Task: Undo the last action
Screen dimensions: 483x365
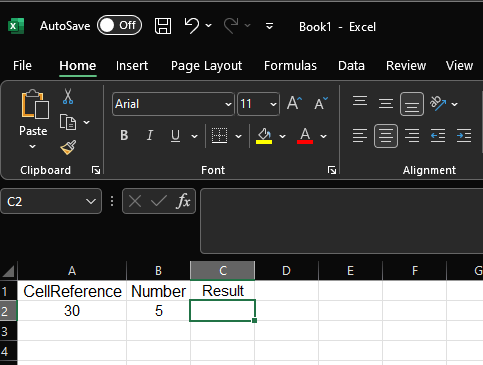Action: [x=192, y=26]
